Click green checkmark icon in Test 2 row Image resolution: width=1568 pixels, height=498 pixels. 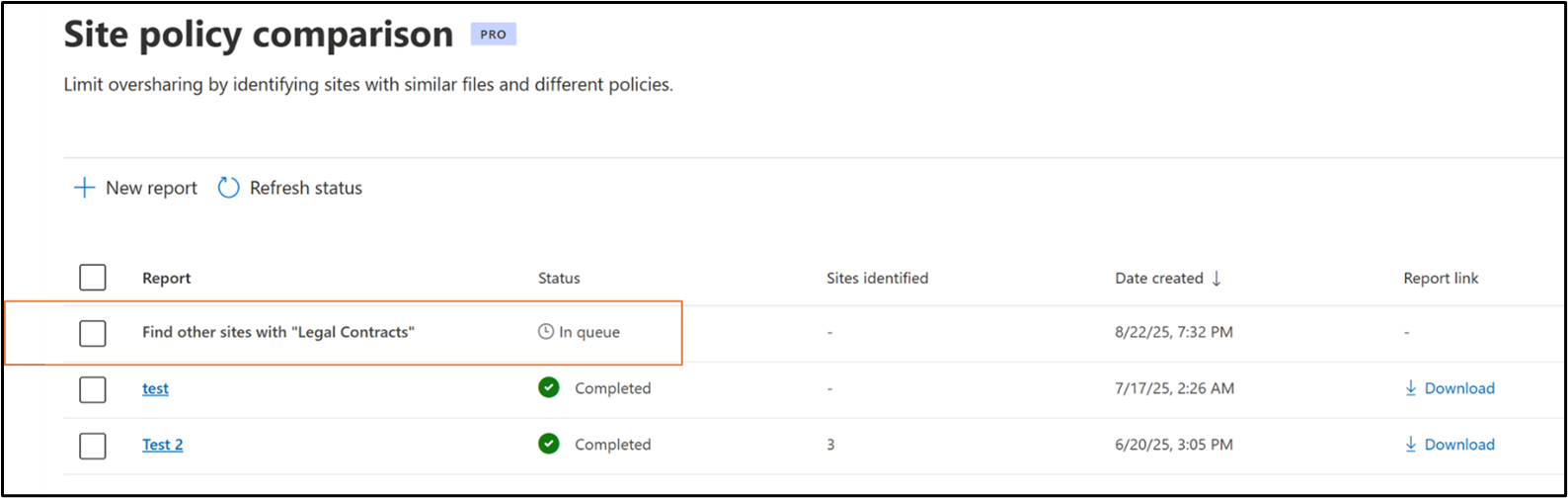point(549,445)
